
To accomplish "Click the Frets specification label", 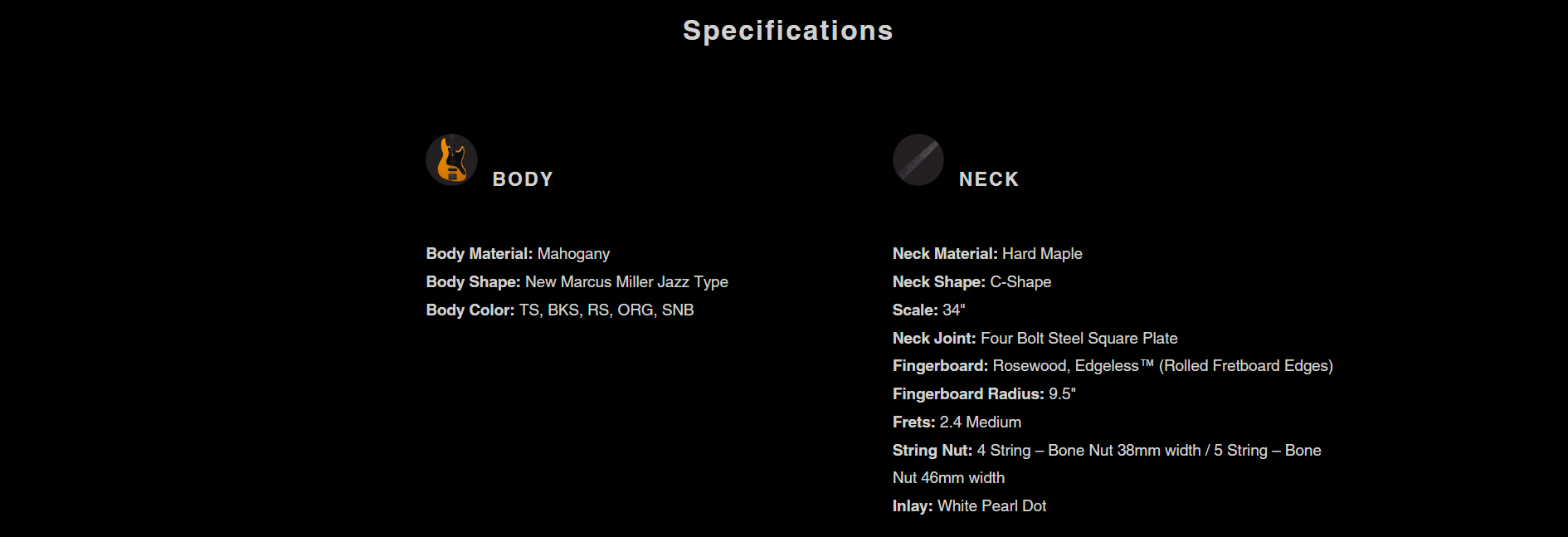I will (x=913, y=422).
